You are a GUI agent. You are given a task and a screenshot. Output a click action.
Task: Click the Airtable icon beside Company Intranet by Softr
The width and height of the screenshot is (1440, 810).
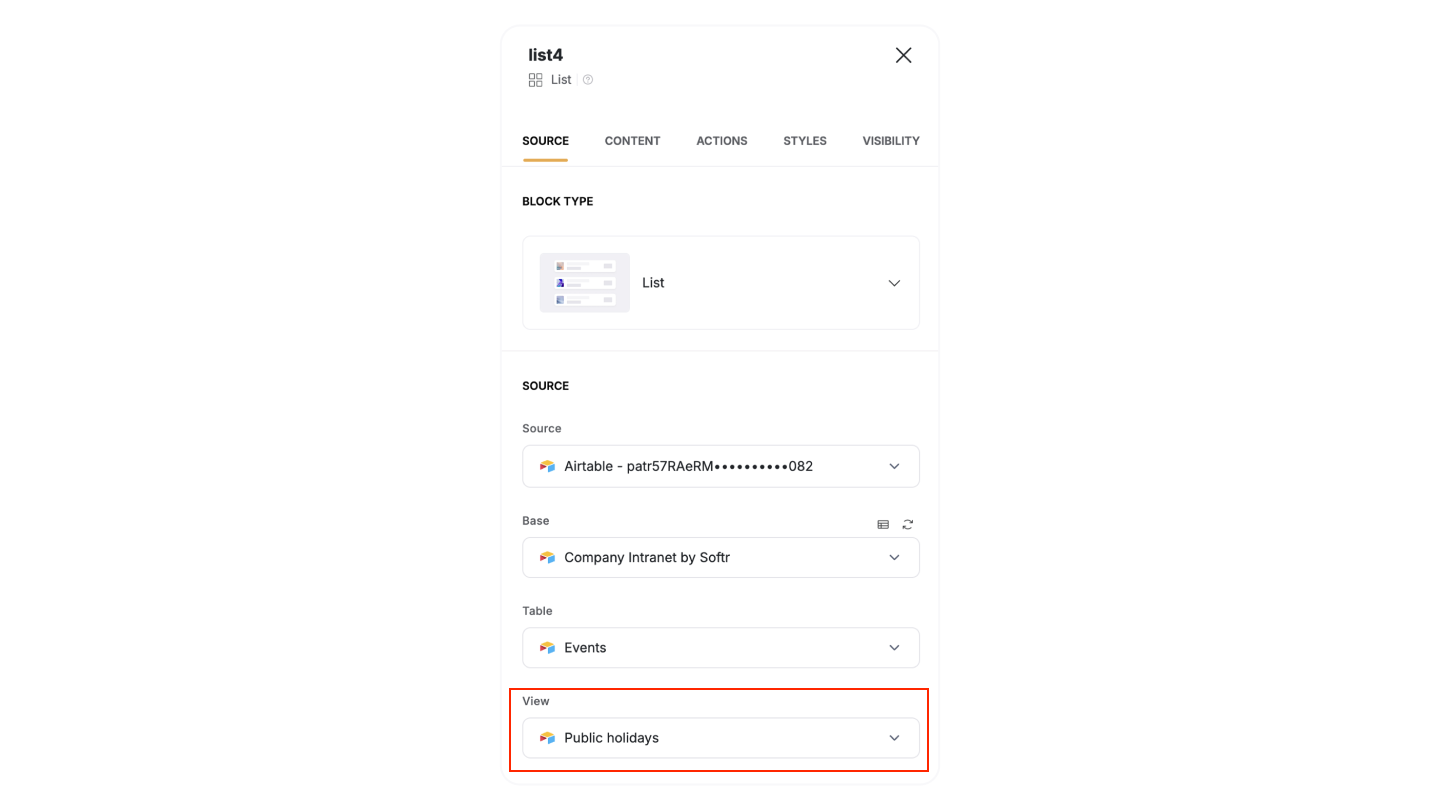tap(547, 557)
